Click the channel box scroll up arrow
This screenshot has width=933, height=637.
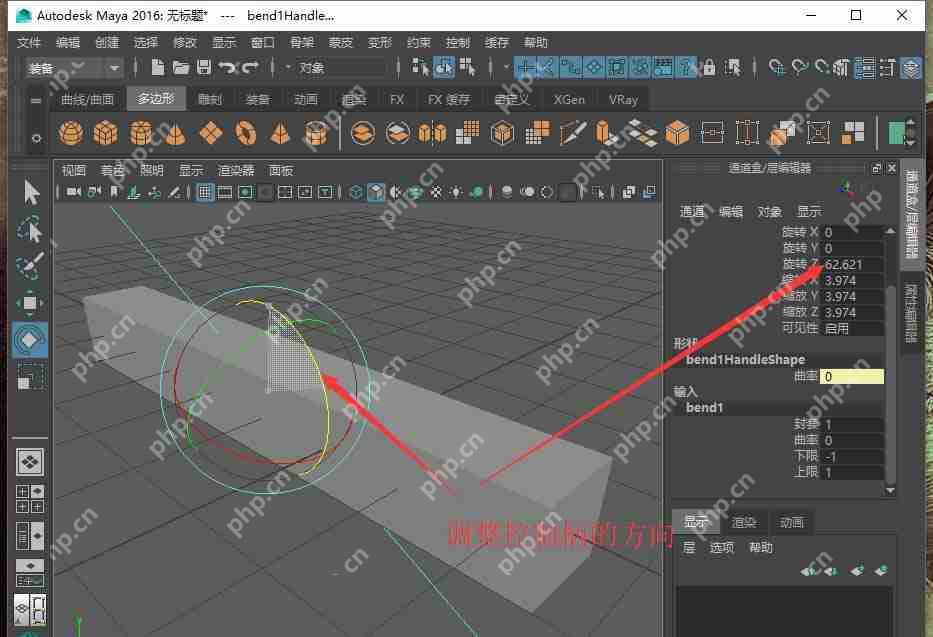890,231
